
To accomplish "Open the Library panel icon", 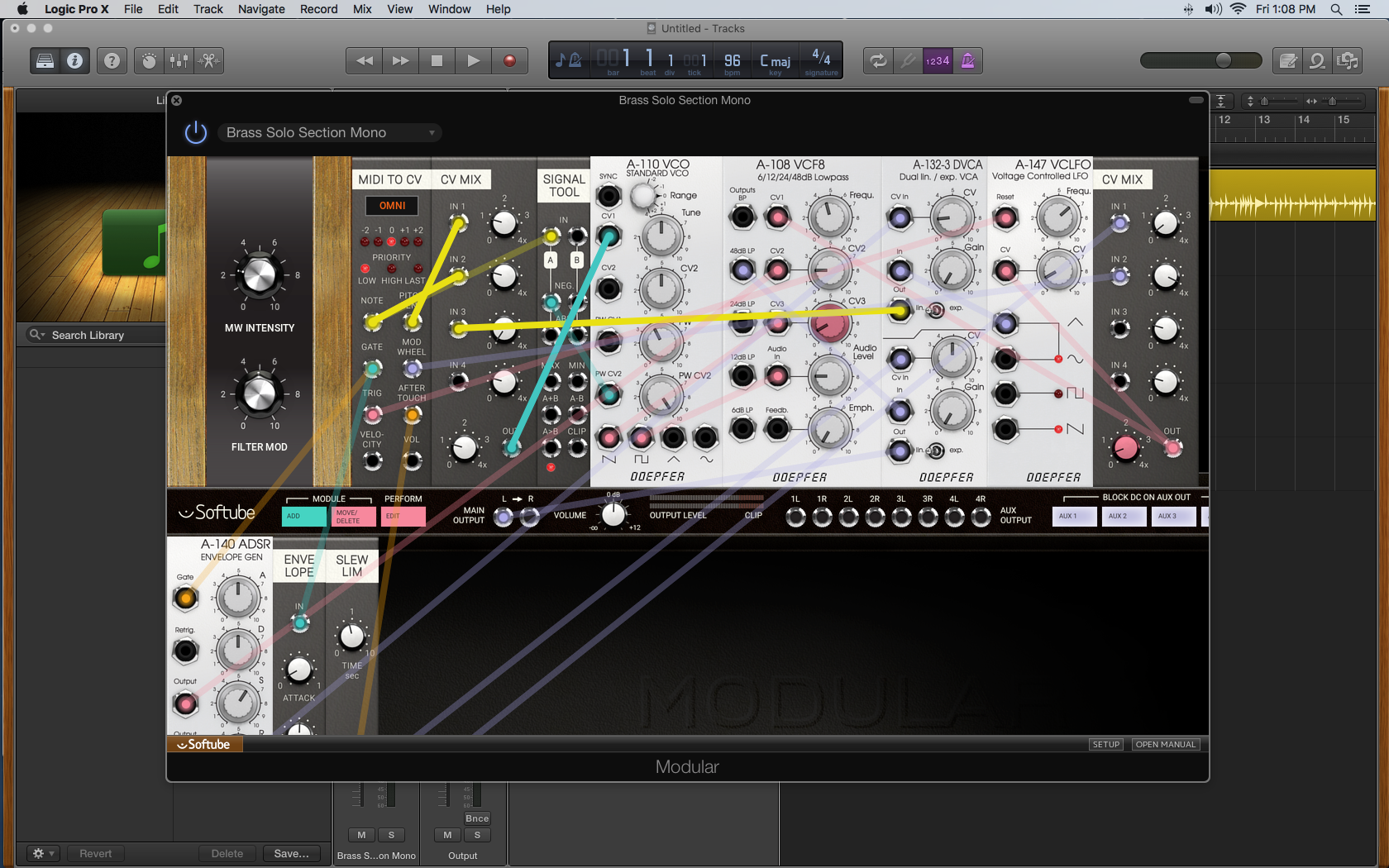I will pyautogui.click(x=45, y=60).
